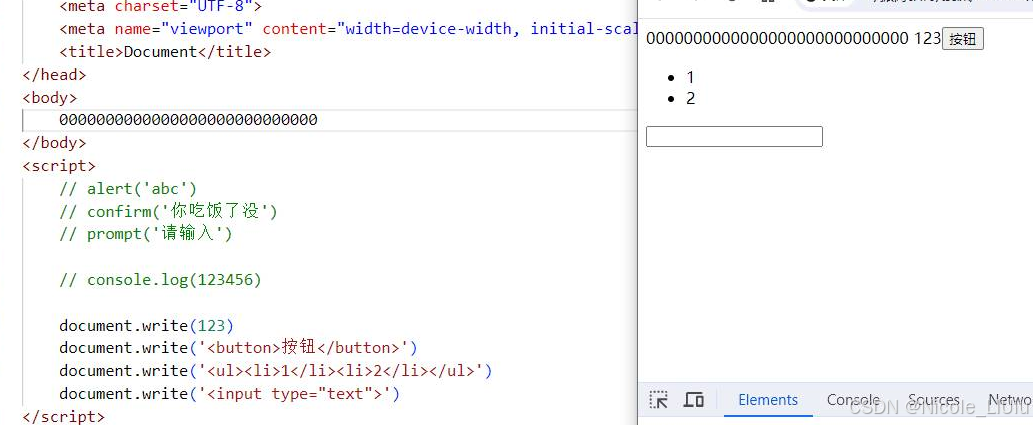Viewport: 1033px width, 425px height.
Task: Place cursor on the zeros line in the editor
Action: 188,120
